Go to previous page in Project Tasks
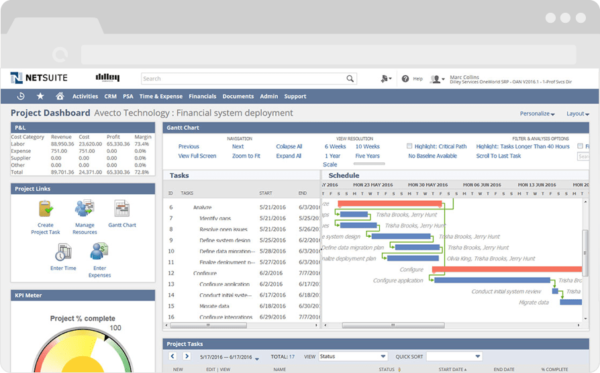 (x=173, y=356)
